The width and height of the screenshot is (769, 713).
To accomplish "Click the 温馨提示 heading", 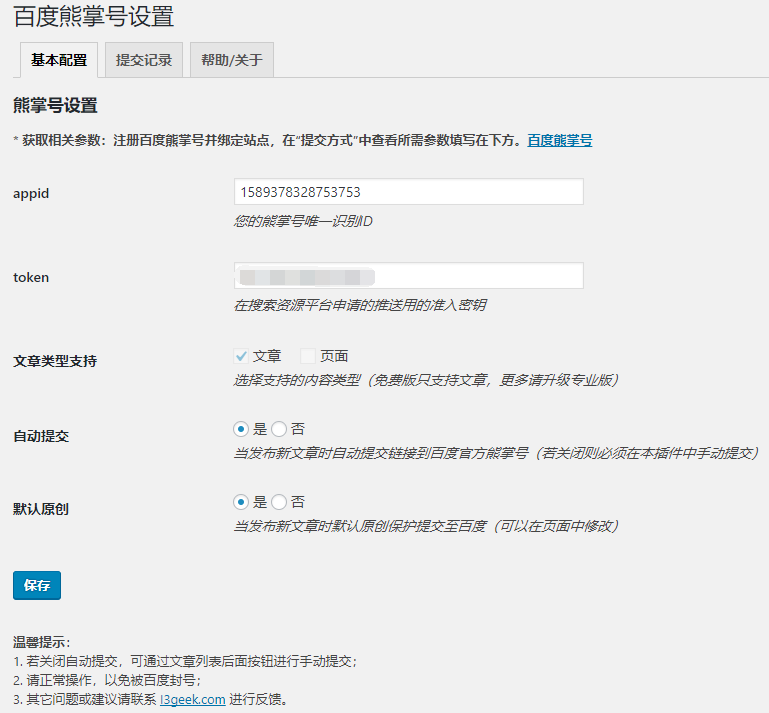I will tap(42, 642).
